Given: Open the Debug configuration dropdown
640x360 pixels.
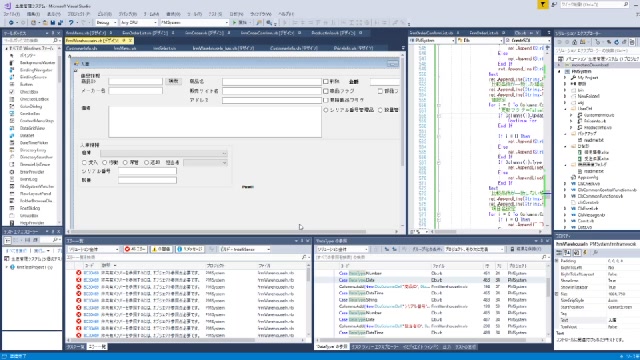Looking at the screenshot, I should tap(106, 22).
